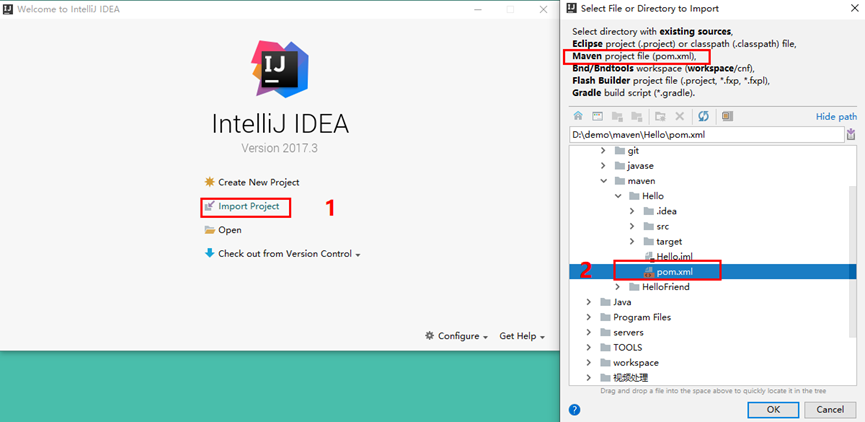Click the Delete (X) toolbar icon
The width and height of the screenshot is (865, 422).
coord(680,116)
